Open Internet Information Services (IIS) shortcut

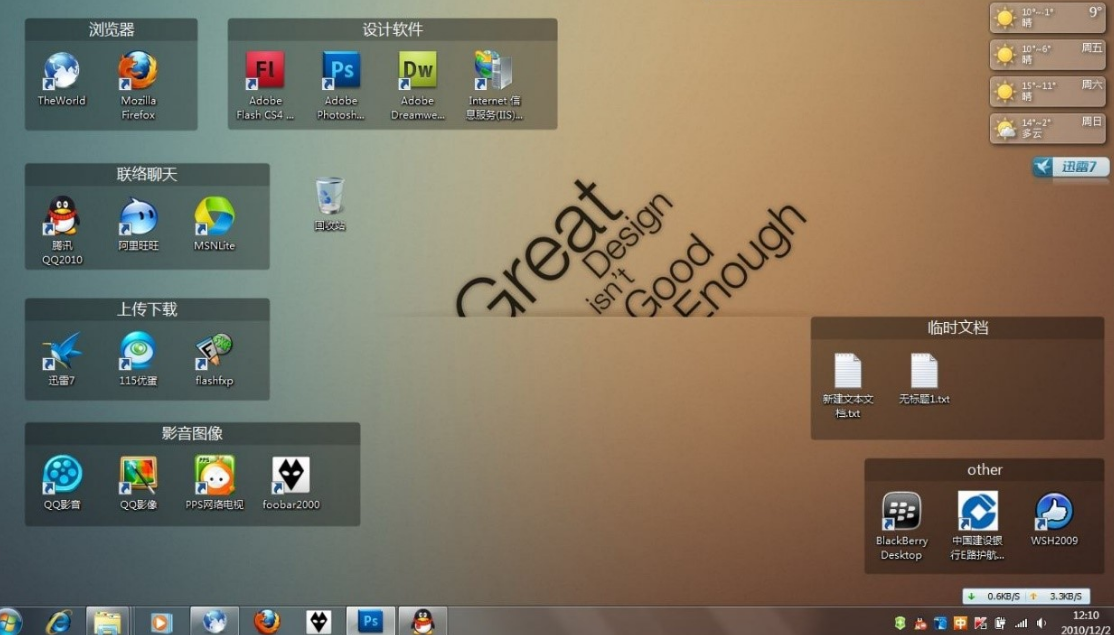[x=493, y=72]
